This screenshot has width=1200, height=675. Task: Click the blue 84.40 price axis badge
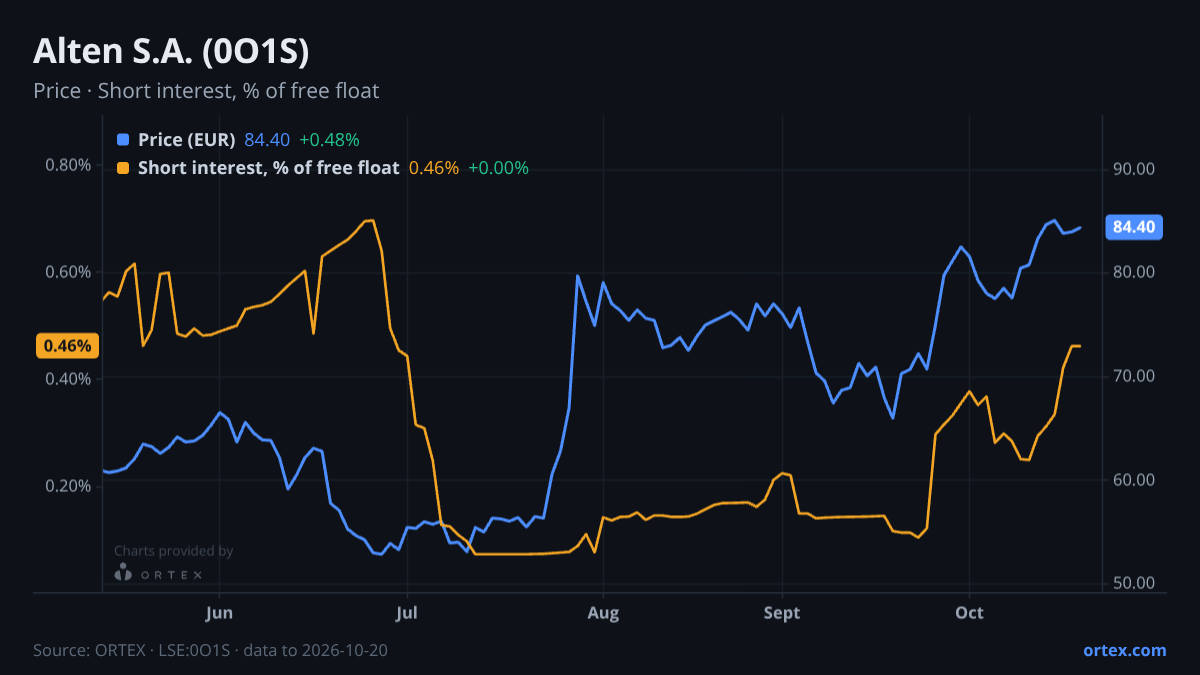(x=1134, y=227)
